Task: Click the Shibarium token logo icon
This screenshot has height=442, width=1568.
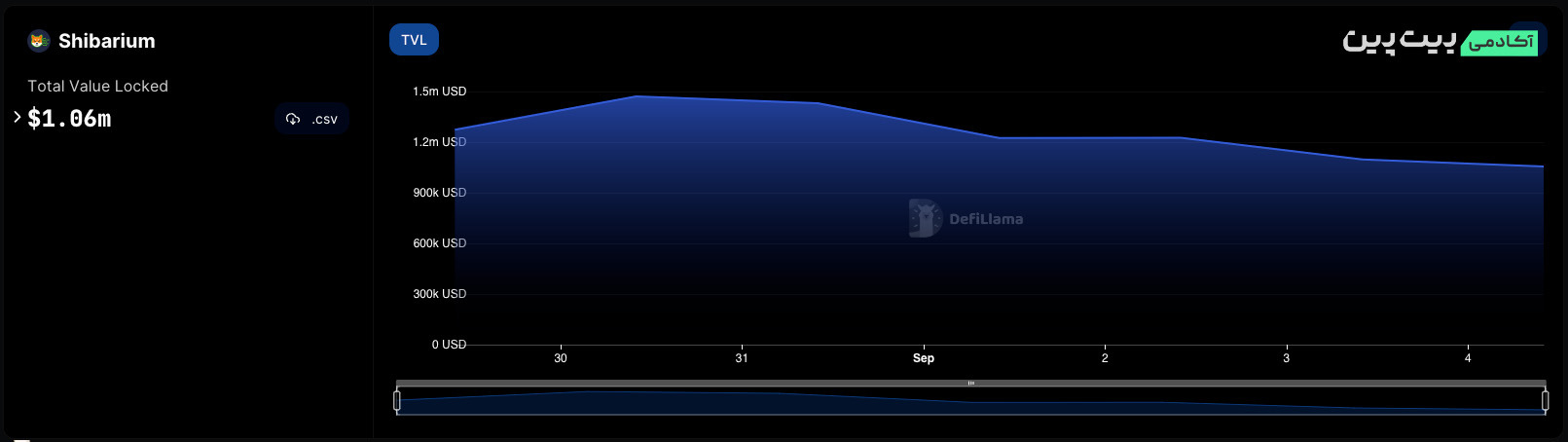Action: [39, 41]
